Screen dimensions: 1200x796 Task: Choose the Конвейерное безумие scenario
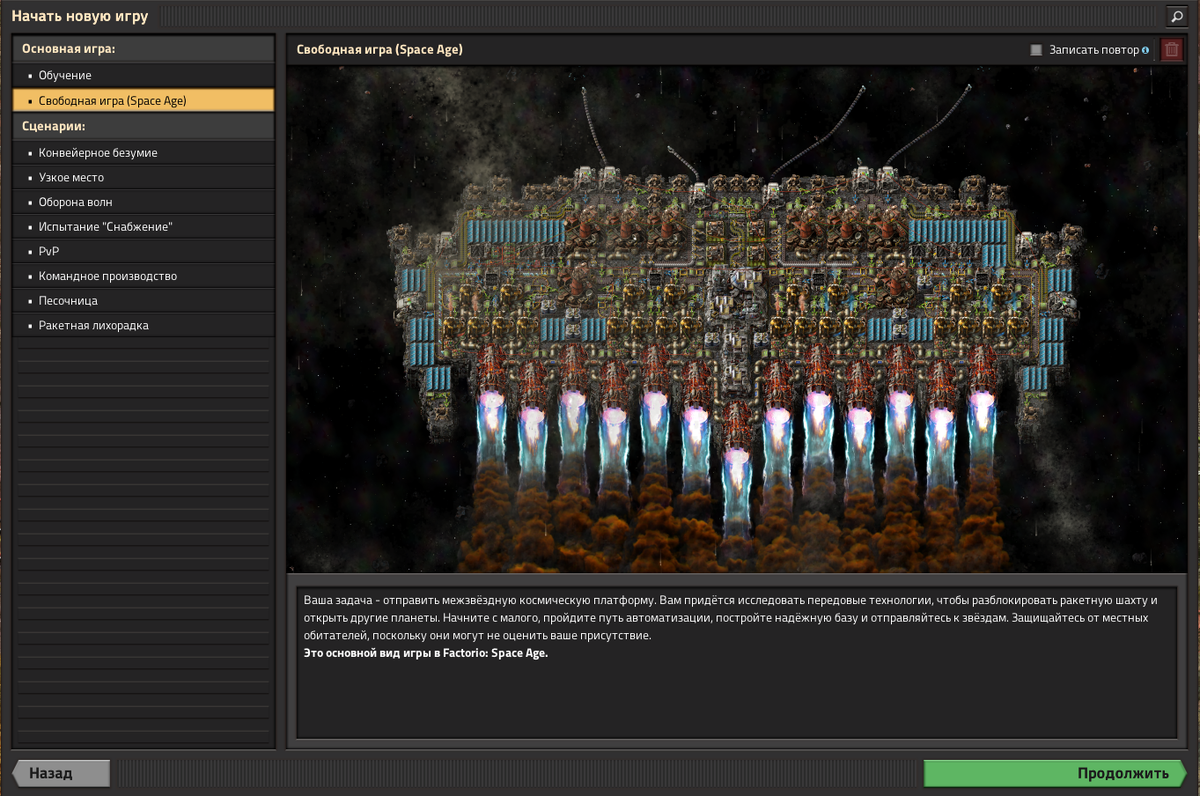pos(144,153)
